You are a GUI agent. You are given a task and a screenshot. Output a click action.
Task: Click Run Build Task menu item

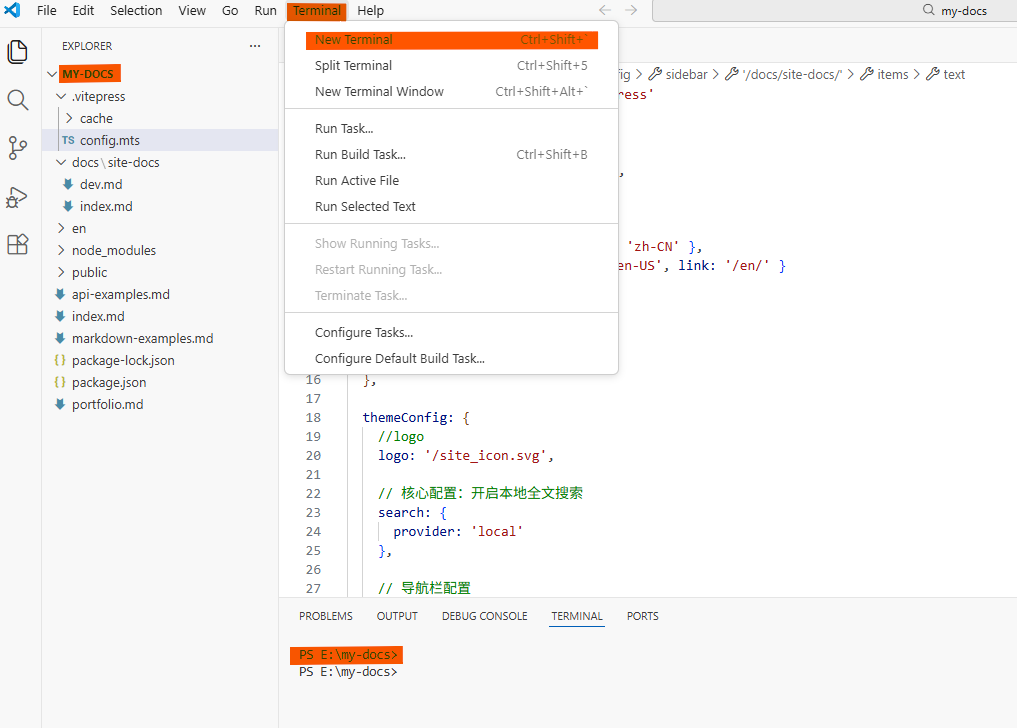[x=360, y=155]
